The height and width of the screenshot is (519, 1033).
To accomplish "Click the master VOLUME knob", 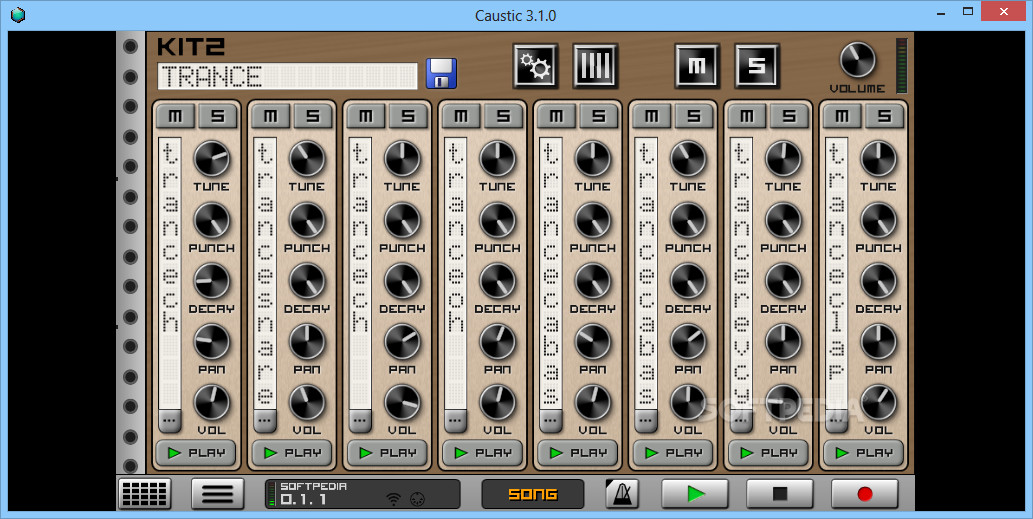I will click(856, 61).
